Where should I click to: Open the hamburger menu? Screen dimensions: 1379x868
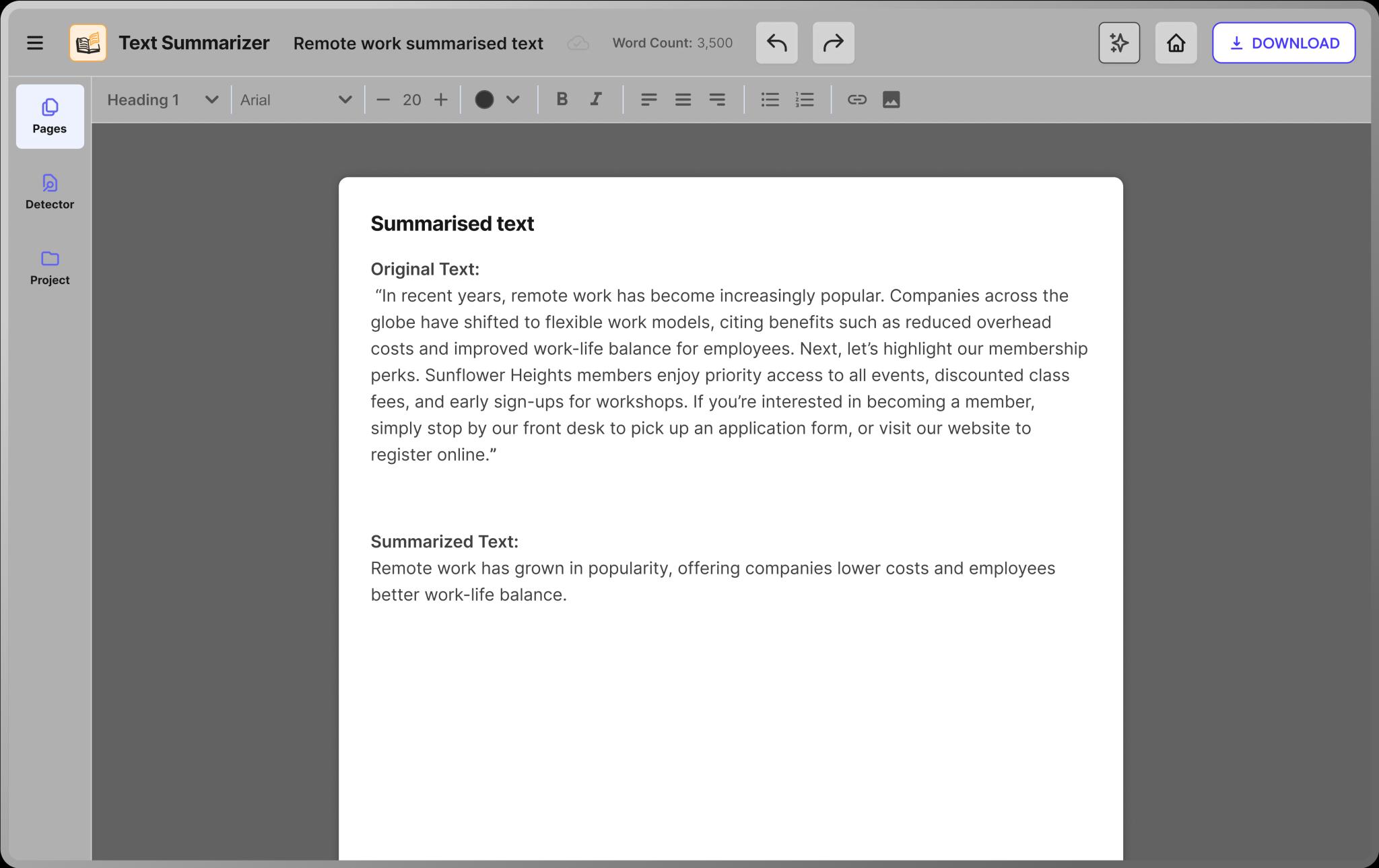point(35,43)
